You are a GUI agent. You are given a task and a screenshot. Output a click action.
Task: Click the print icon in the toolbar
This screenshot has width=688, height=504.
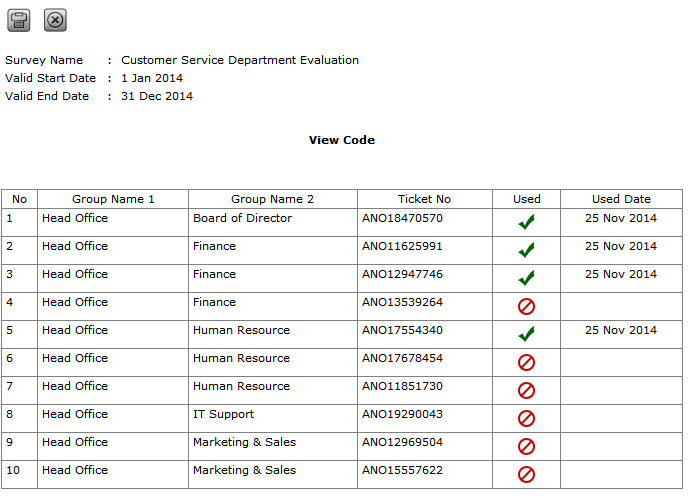pos(19,19)
